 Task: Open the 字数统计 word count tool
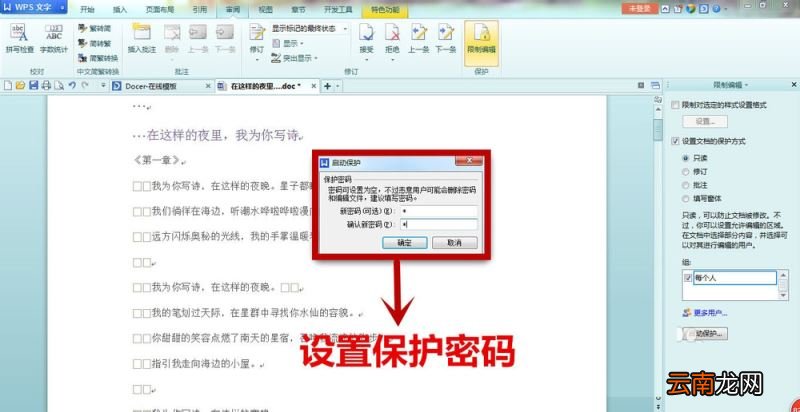[54, 38]
